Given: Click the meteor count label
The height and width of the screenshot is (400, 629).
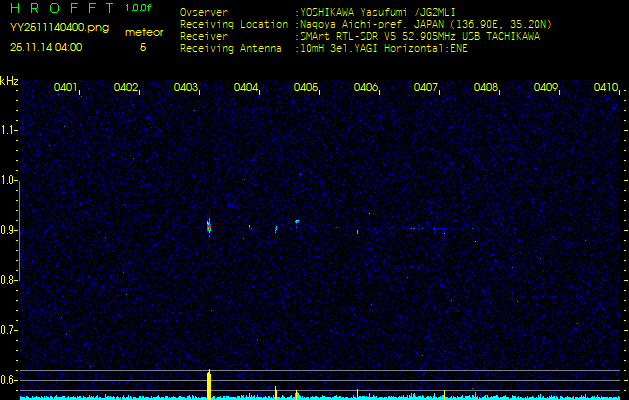Looking at the screenshot, I should tap(143, 32).
